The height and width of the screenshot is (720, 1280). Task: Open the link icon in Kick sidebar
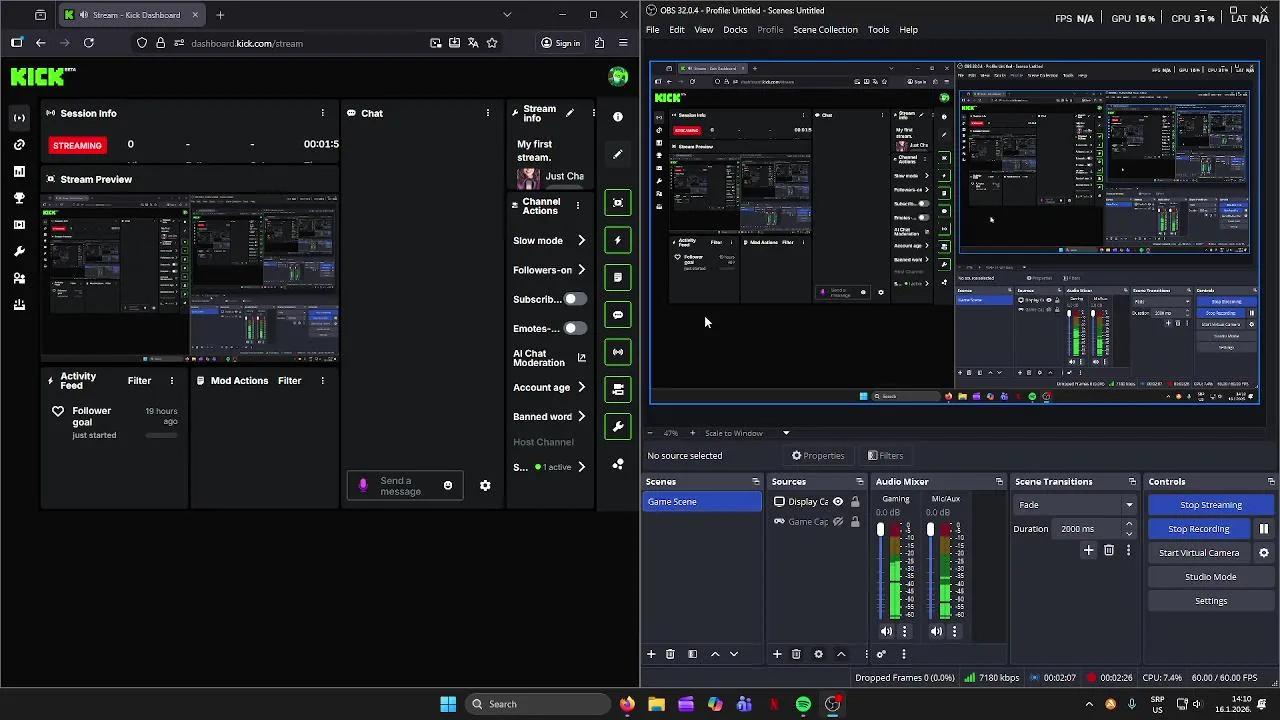pos(19,145)
